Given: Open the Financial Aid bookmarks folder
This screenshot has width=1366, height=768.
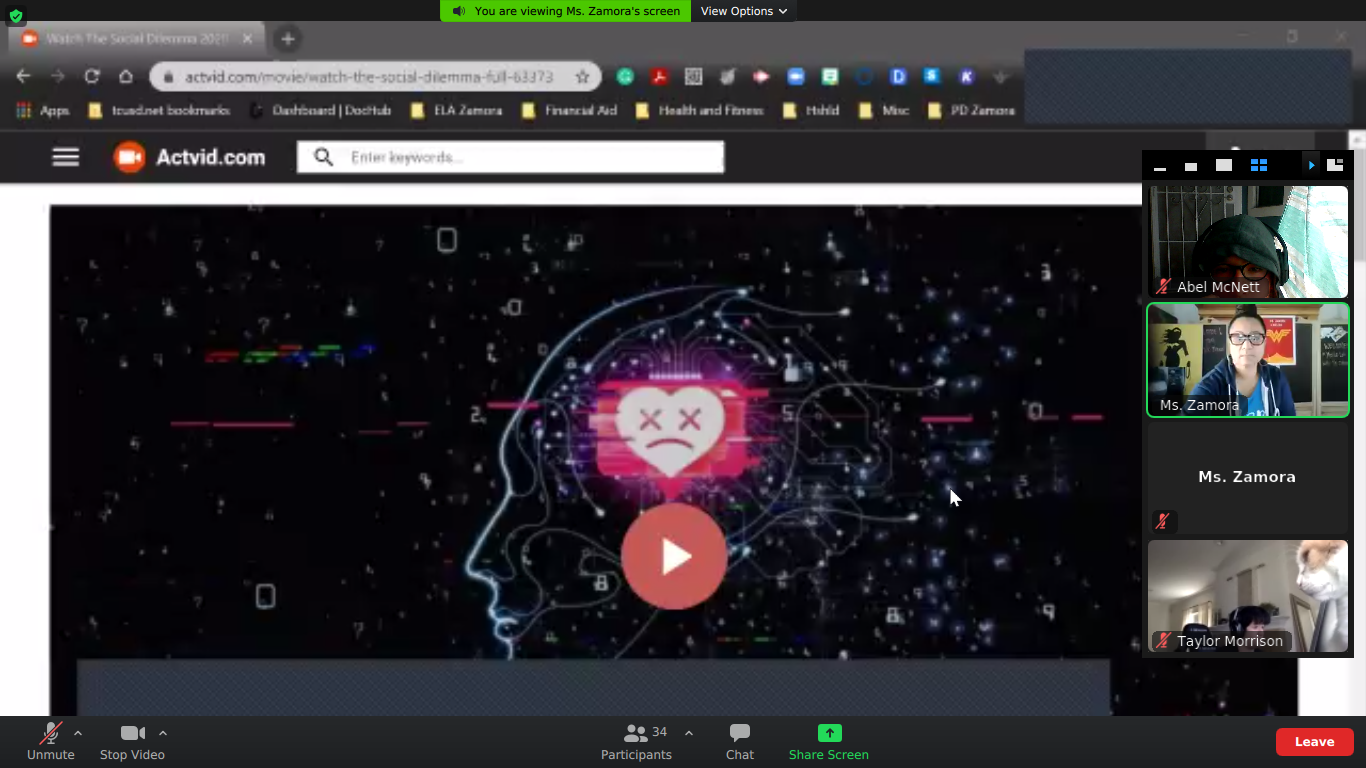Looking at the screenshot, I should [569, 111].
